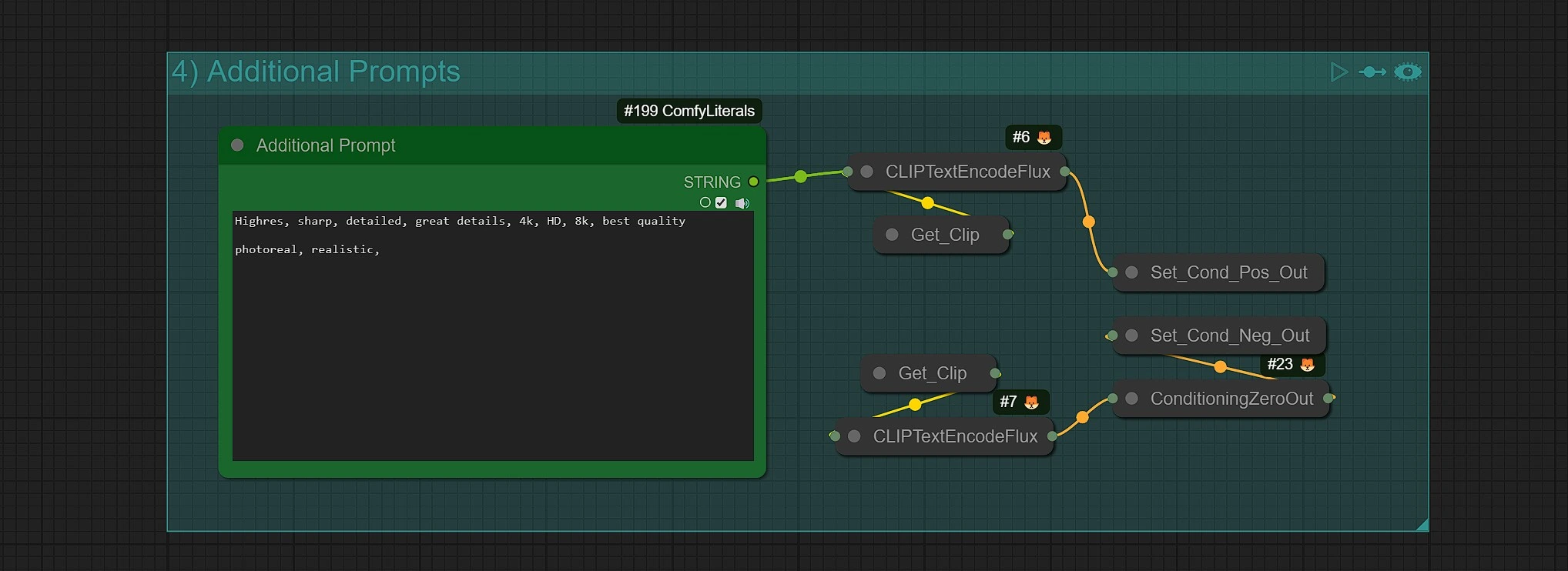
Task: Click the '#23' number on the badge
Action: [1279, 364]
